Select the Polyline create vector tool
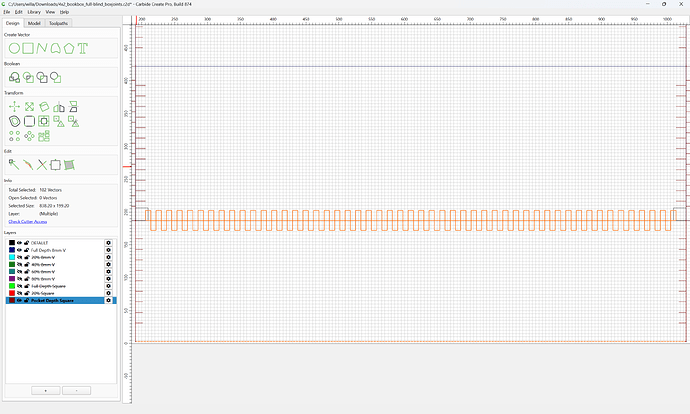 [x=42, y=48]
